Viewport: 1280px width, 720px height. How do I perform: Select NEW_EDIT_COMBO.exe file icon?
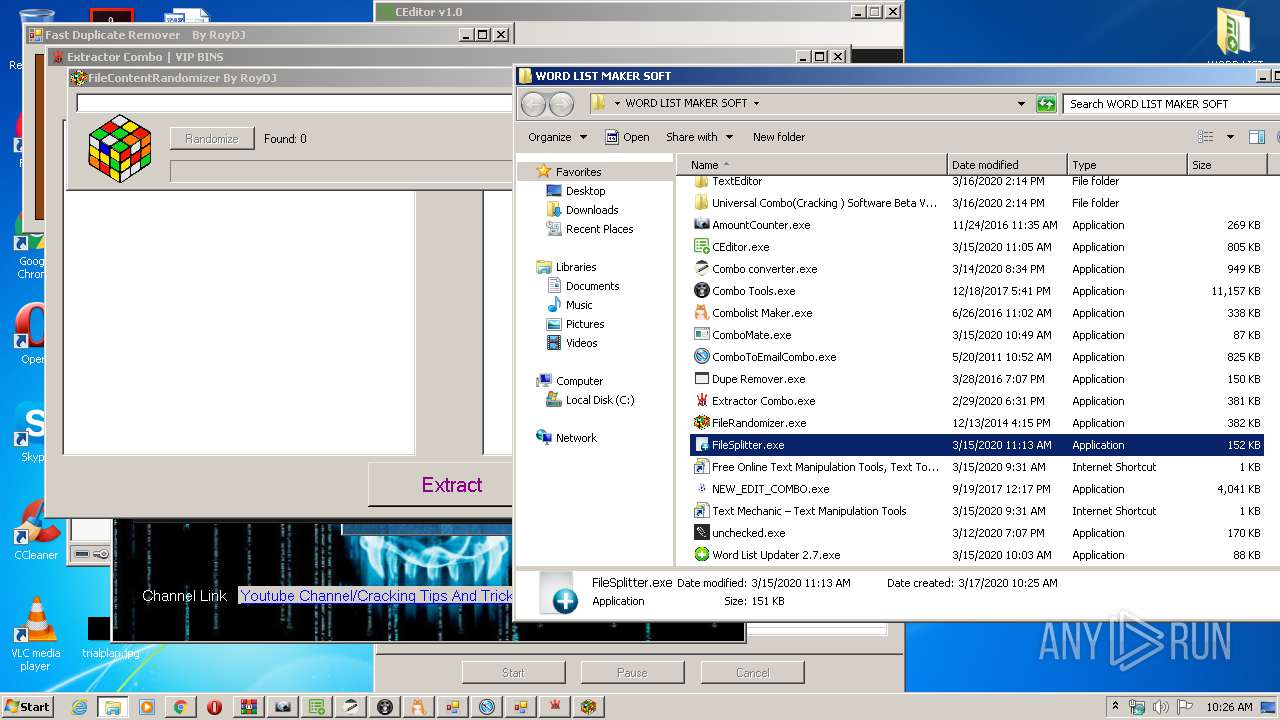[701, 489]
